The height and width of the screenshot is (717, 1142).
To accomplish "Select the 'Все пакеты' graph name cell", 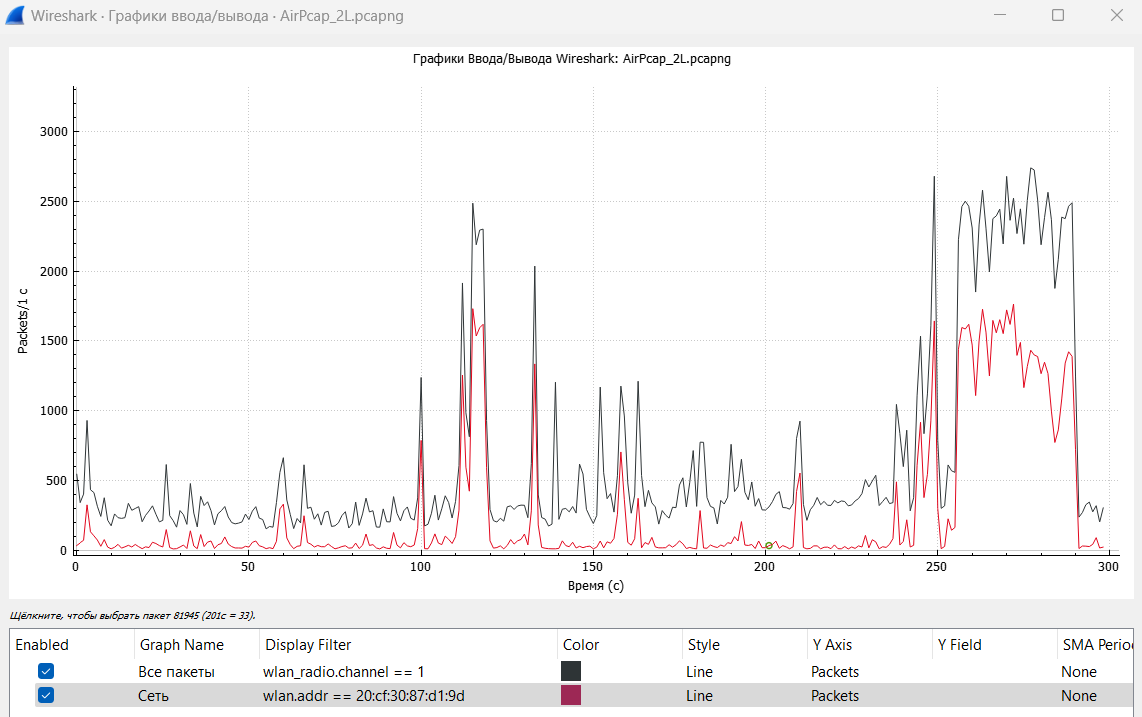I will pos(176,672).
